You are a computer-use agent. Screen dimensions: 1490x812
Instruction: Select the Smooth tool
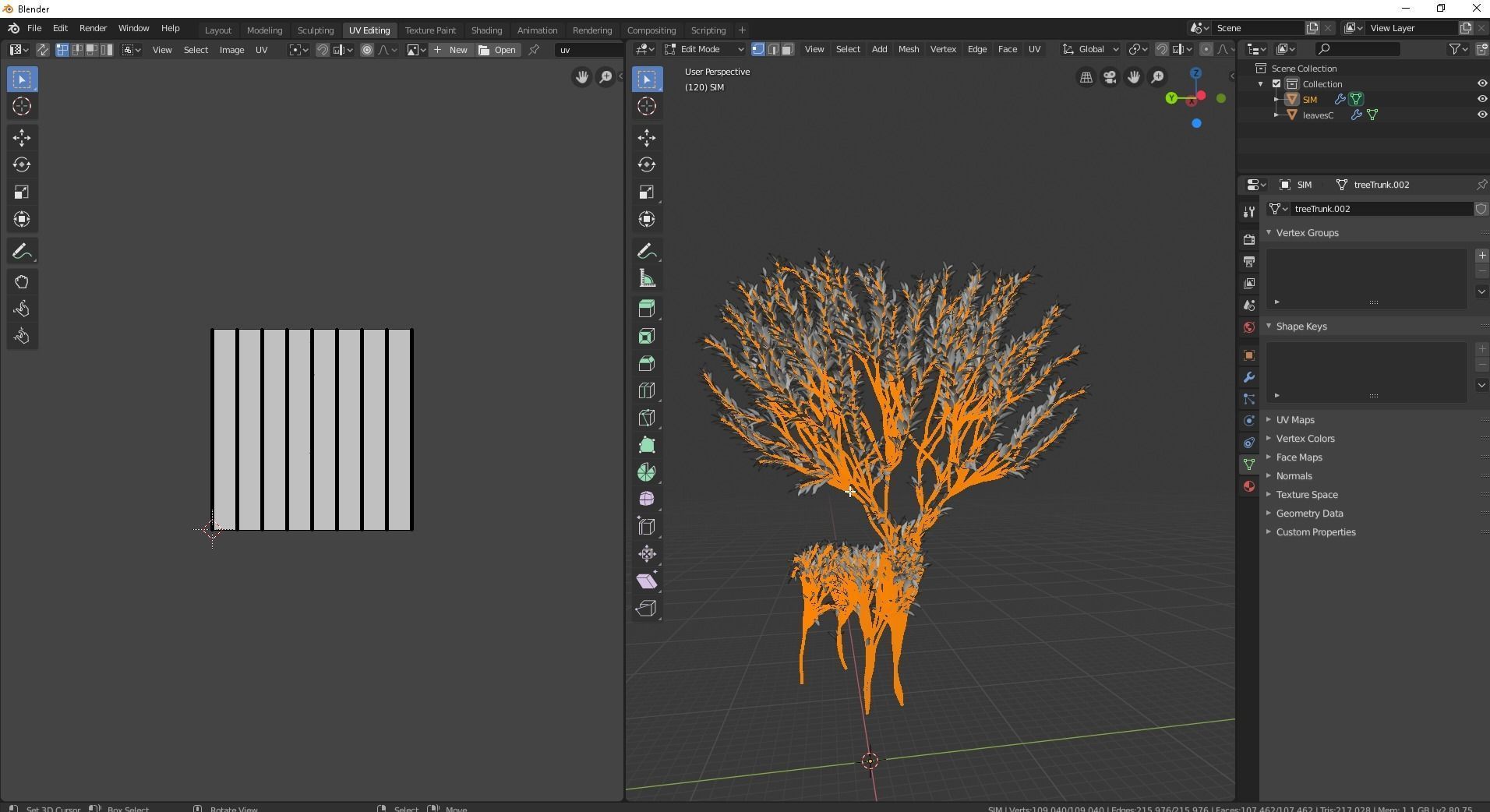pos(647,500)
